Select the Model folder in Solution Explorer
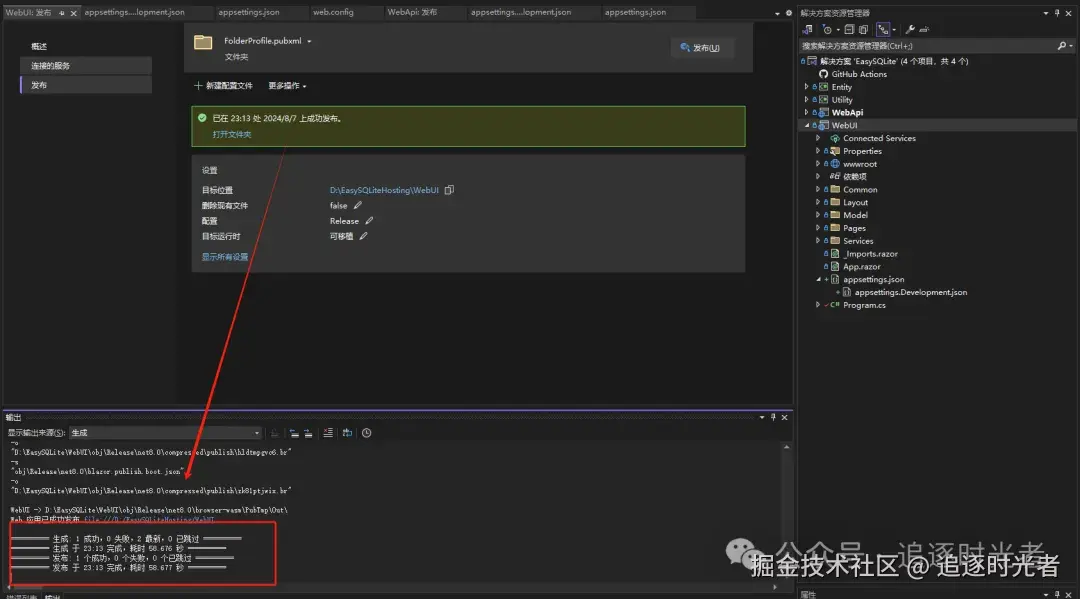 [855, 215]
